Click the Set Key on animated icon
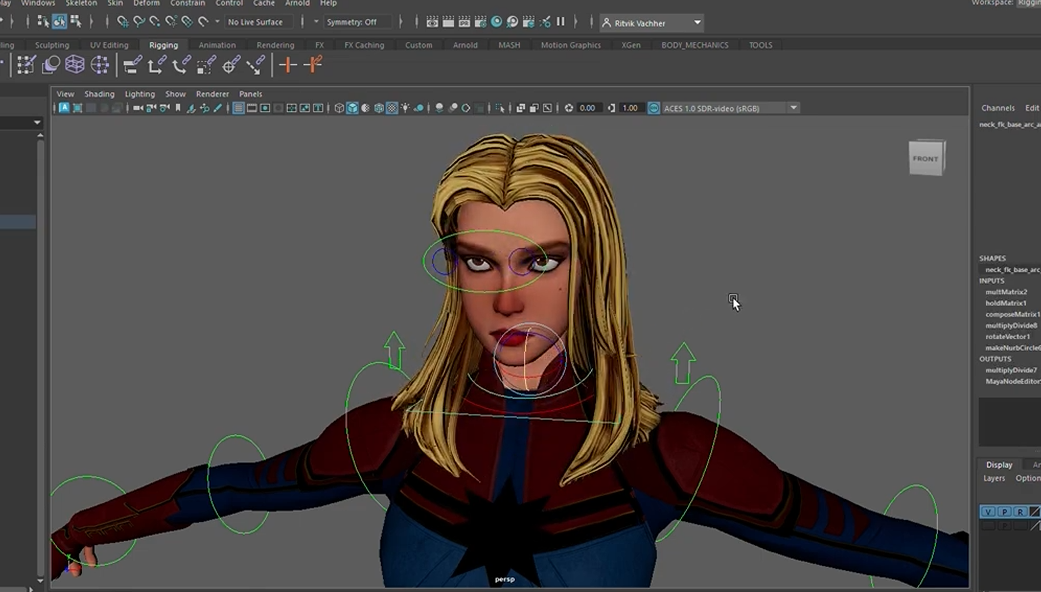This screenshot has width=1041, height=592. coord(313,64)
